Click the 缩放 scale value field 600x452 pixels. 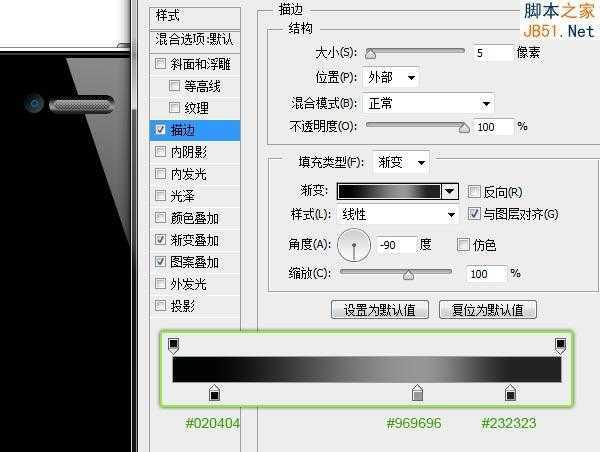pos(487,274)
